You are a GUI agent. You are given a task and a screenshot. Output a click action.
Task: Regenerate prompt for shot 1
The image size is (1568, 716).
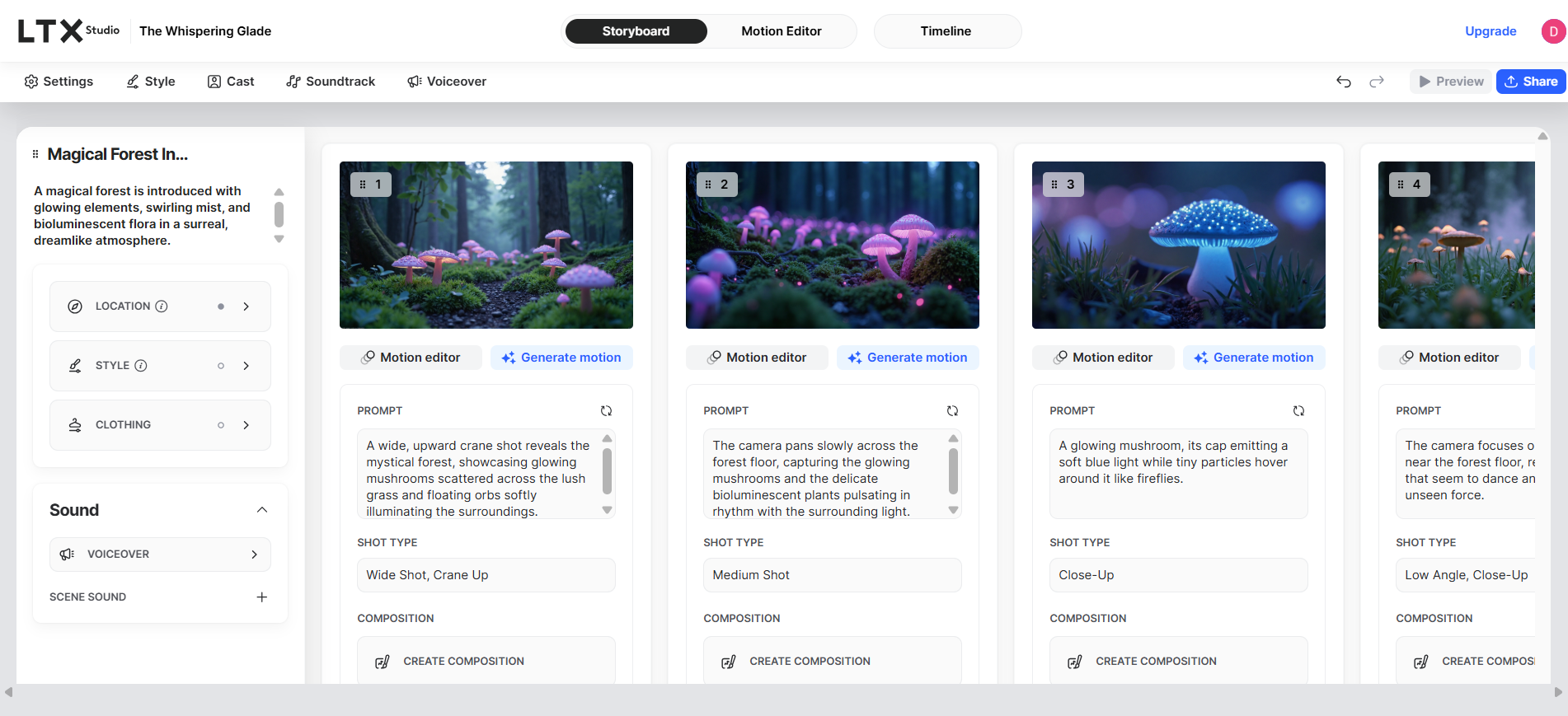coord(606,410)
